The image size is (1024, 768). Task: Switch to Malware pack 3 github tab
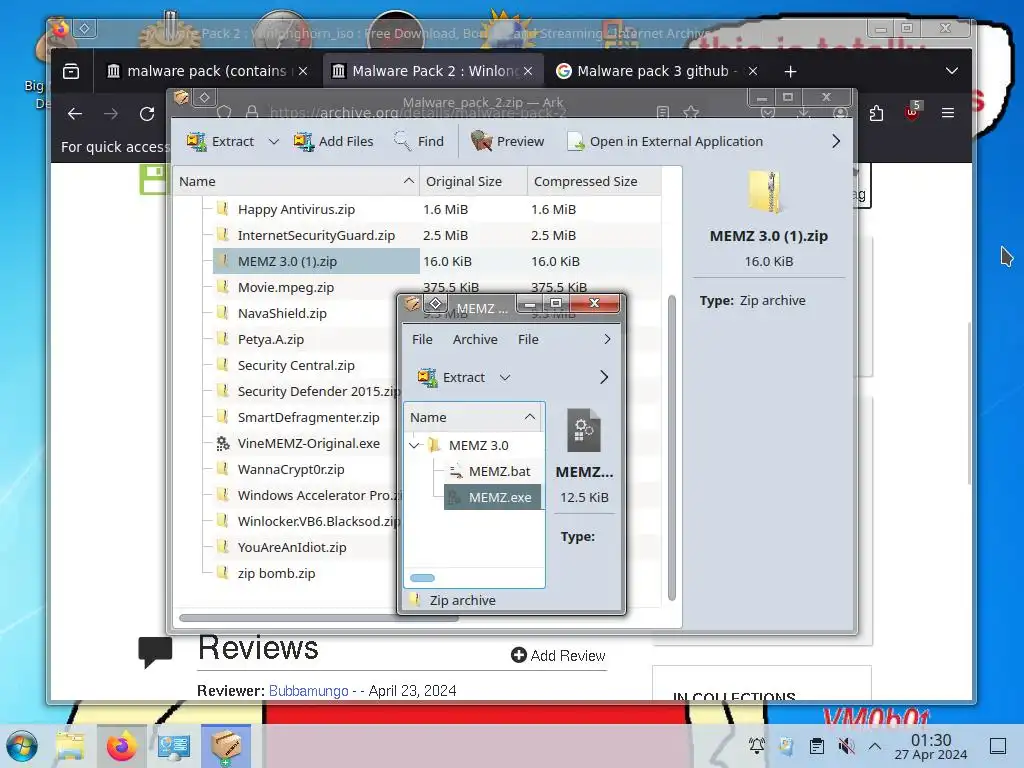[x=656, y=71]
